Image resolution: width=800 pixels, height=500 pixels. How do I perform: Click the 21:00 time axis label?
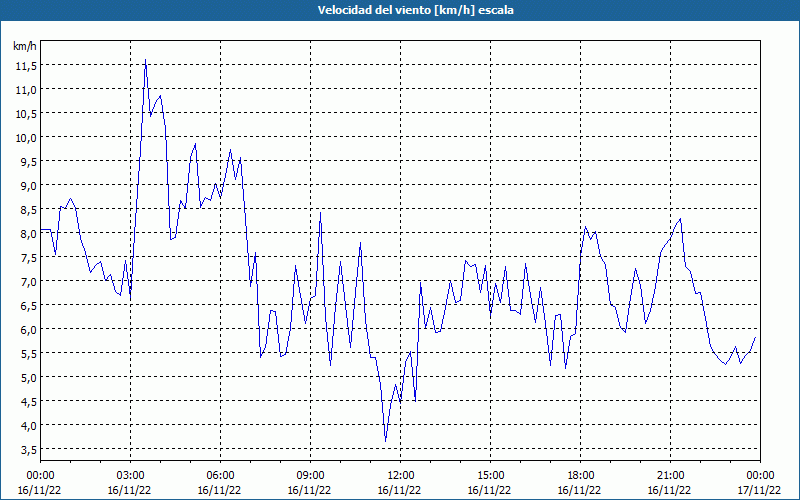click(670, 476)
